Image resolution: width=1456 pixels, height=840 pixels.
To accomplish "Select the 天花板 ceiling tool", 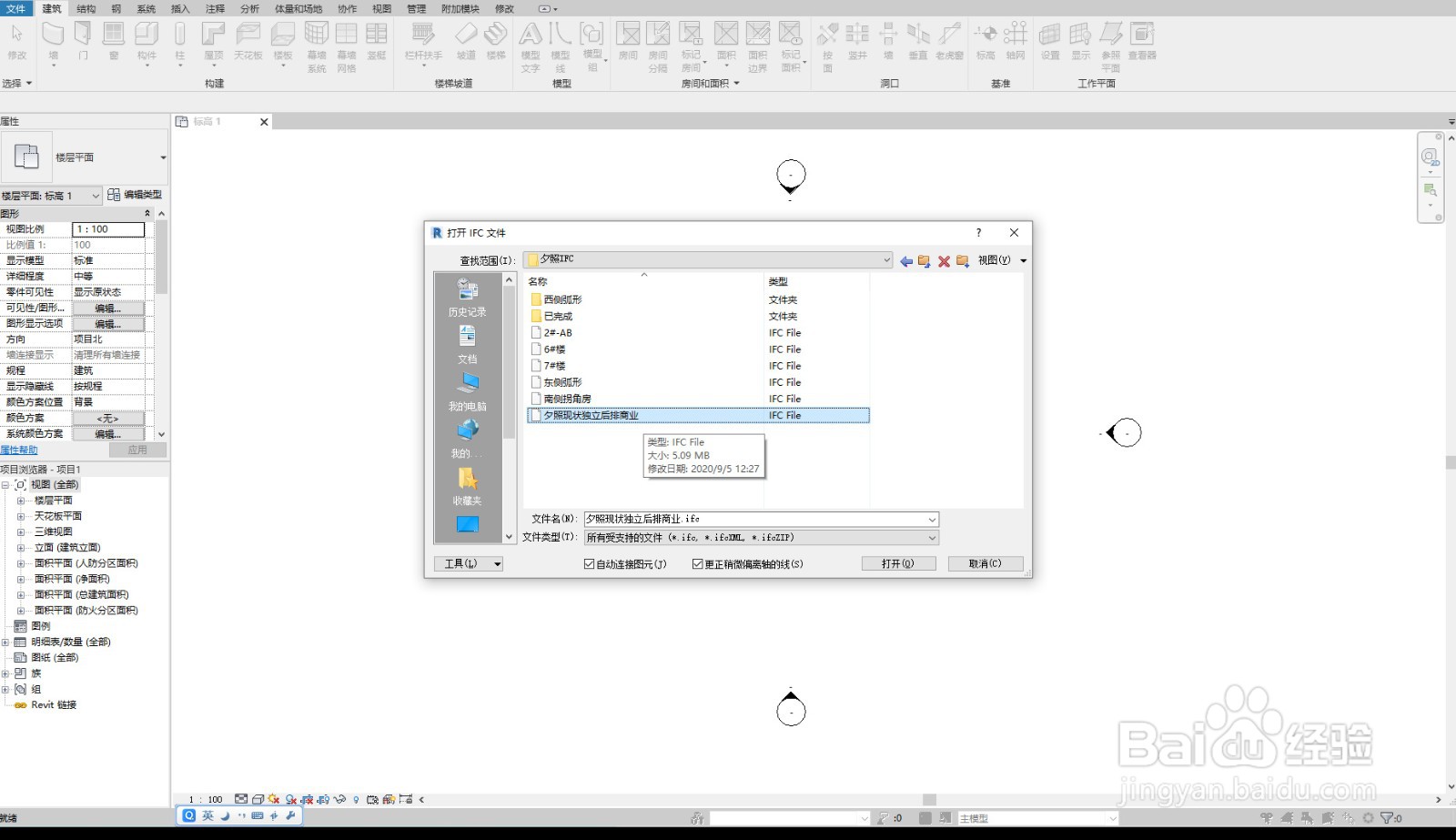I will (x=248, y=42).
